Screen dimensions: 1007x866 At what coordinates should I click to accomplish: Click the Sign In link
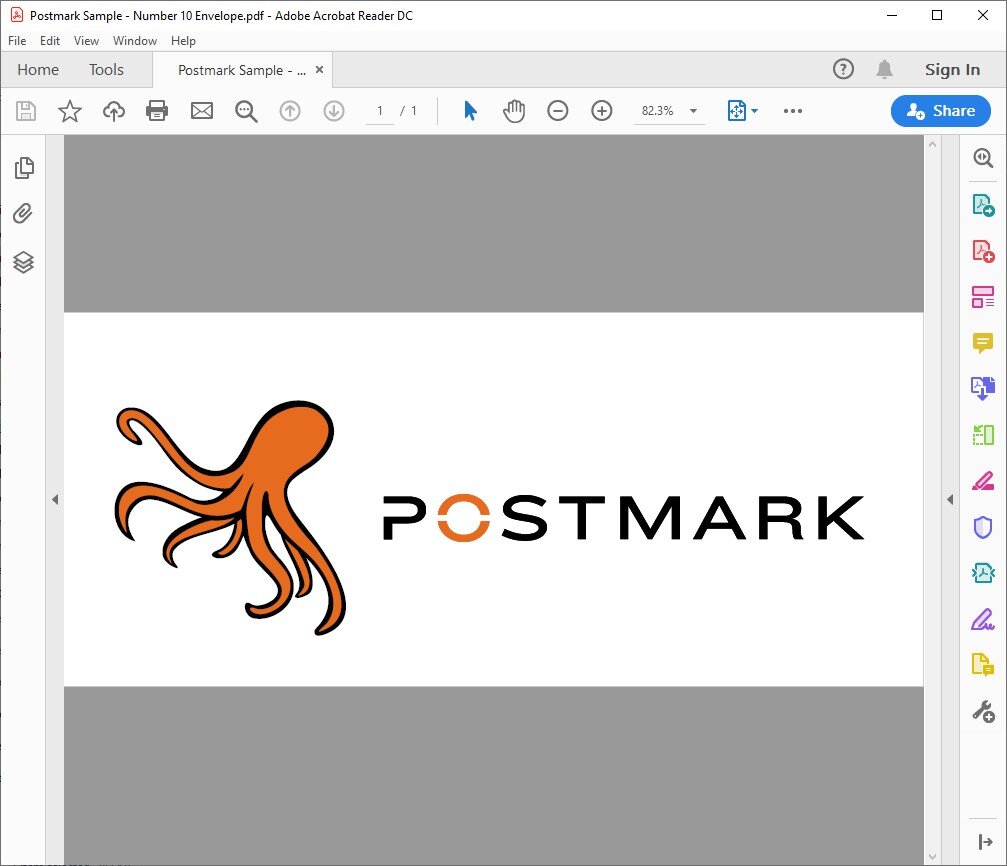[x=952, y=69]
